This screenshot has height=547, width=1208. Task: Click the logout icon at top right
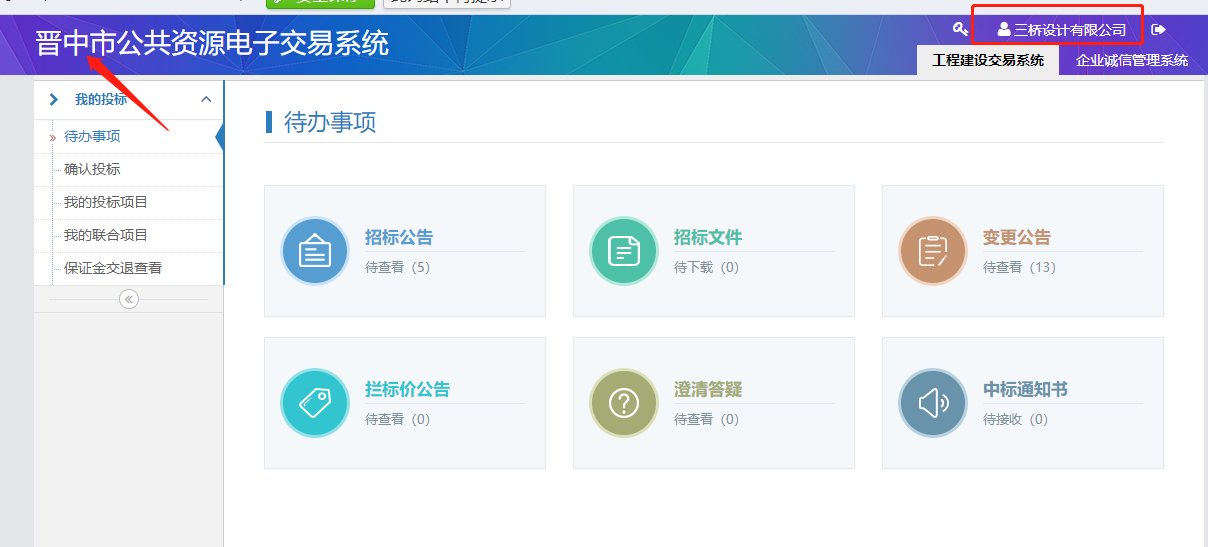1159,30
